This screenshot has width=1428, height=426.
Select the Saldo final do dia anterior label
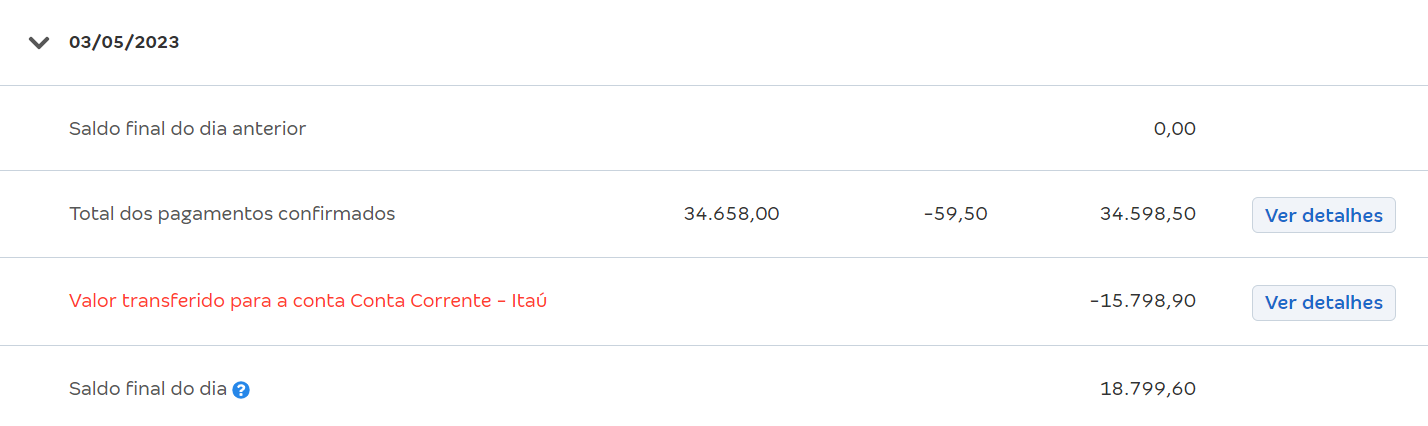pos(187,128)
